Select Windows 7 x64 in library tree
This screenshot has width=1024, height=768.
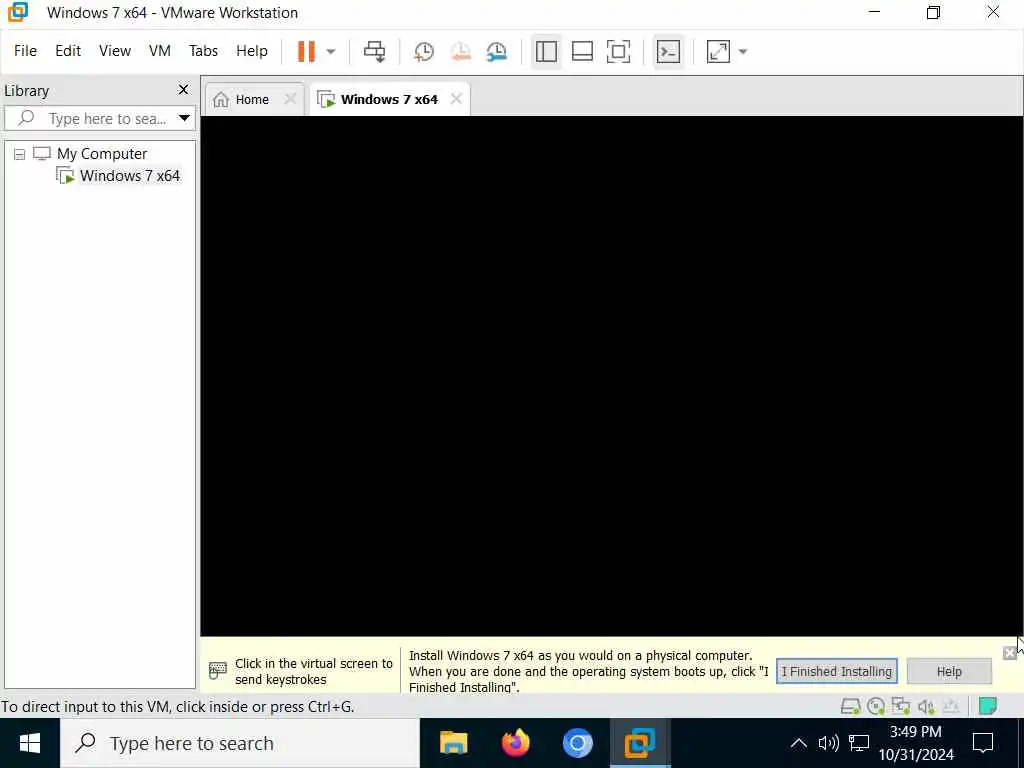point(130,176)
